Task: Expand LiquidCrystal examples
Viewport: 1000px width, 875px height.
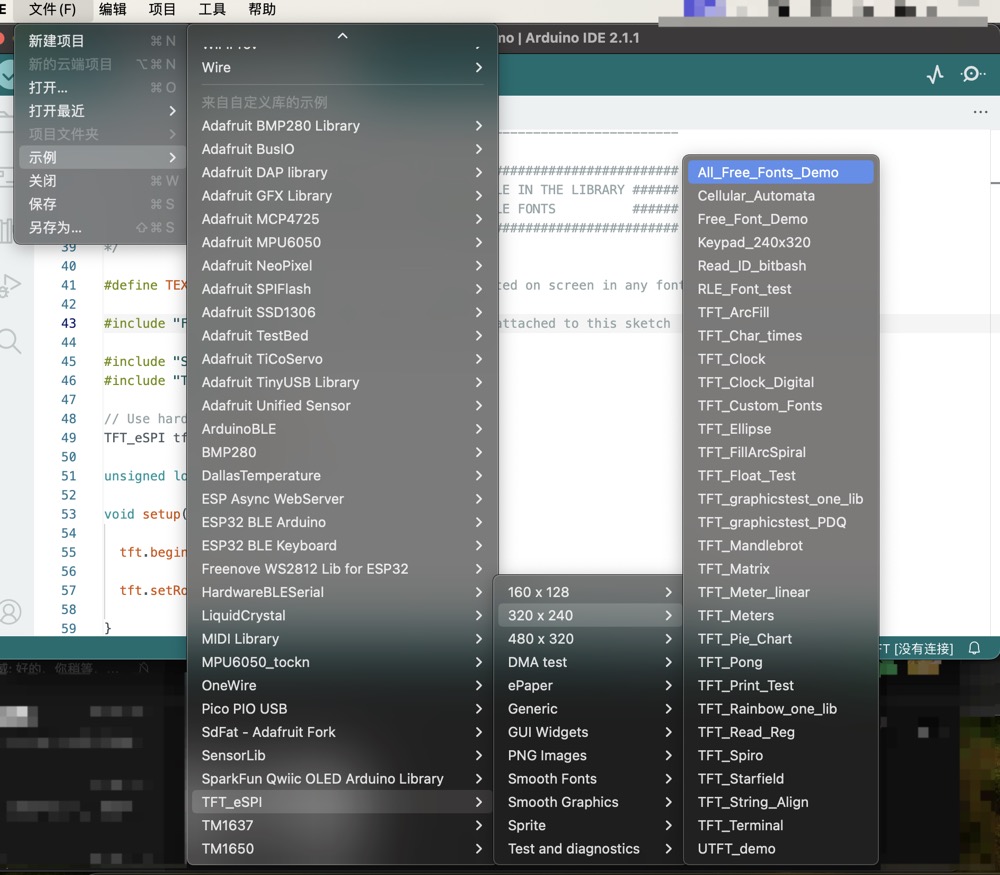Action: (342, 615)
